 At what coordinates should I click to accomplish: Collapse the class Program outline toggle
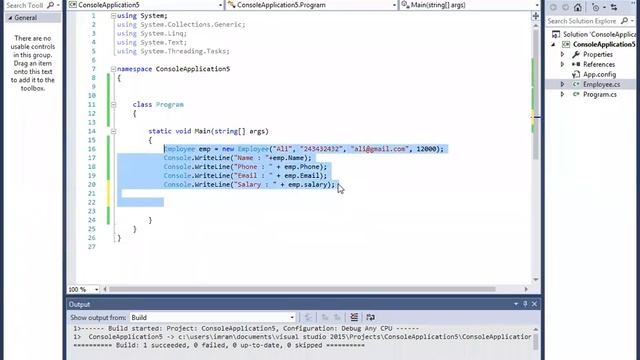tap(113, 104)
